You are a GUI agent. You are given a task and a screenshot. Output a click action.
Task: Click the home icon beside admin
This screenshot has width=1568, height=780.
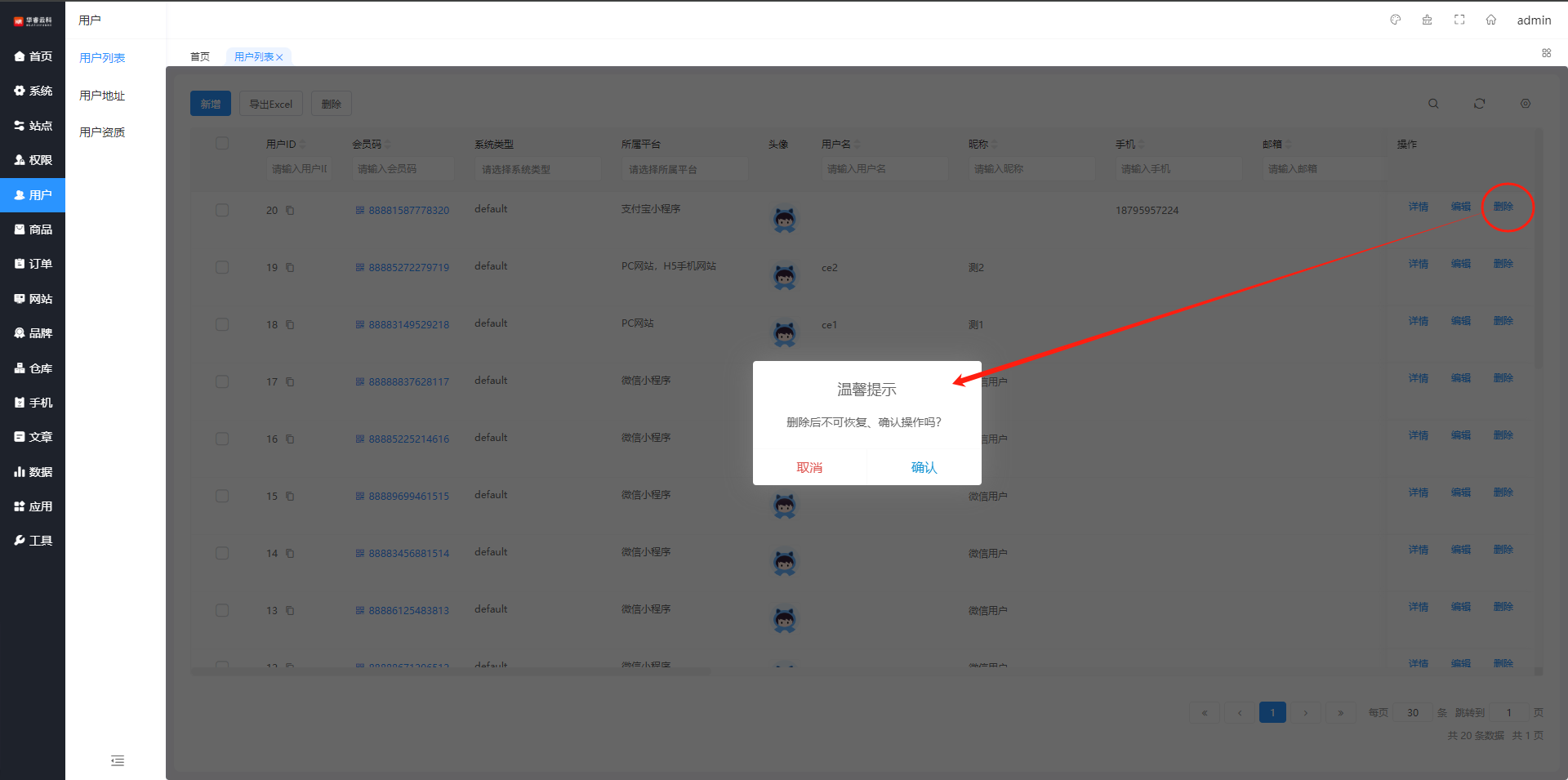tap(1490, 20)
